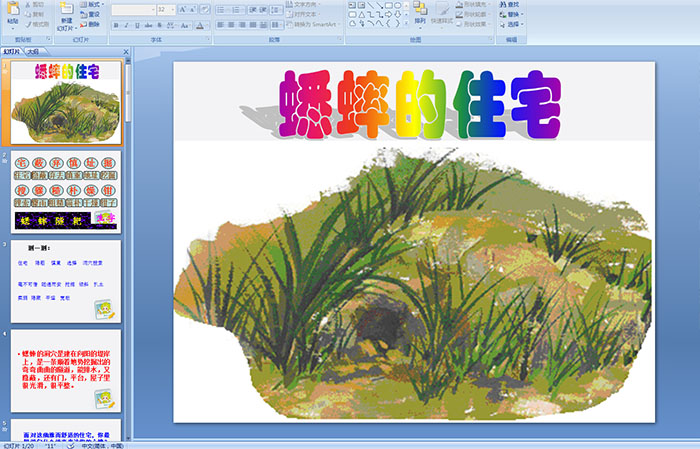
Task: Click the language indicator in the status bar
Action: coord(102,445)
